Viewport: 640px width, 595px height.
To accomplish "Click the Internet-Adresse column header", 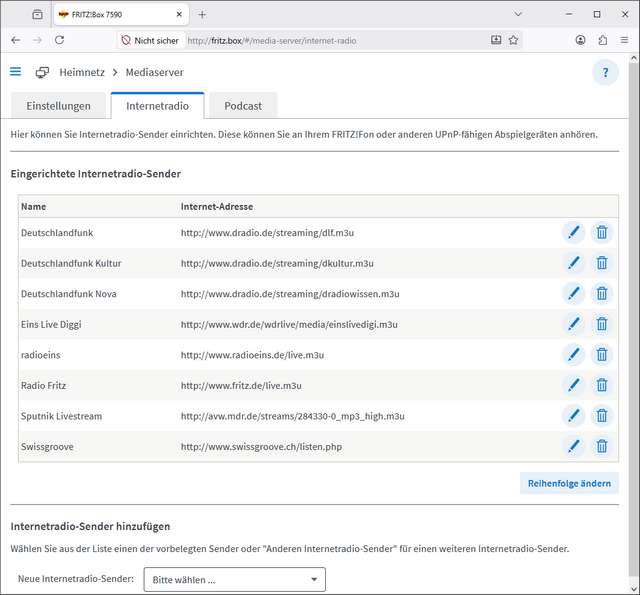I will click(217, 206).
